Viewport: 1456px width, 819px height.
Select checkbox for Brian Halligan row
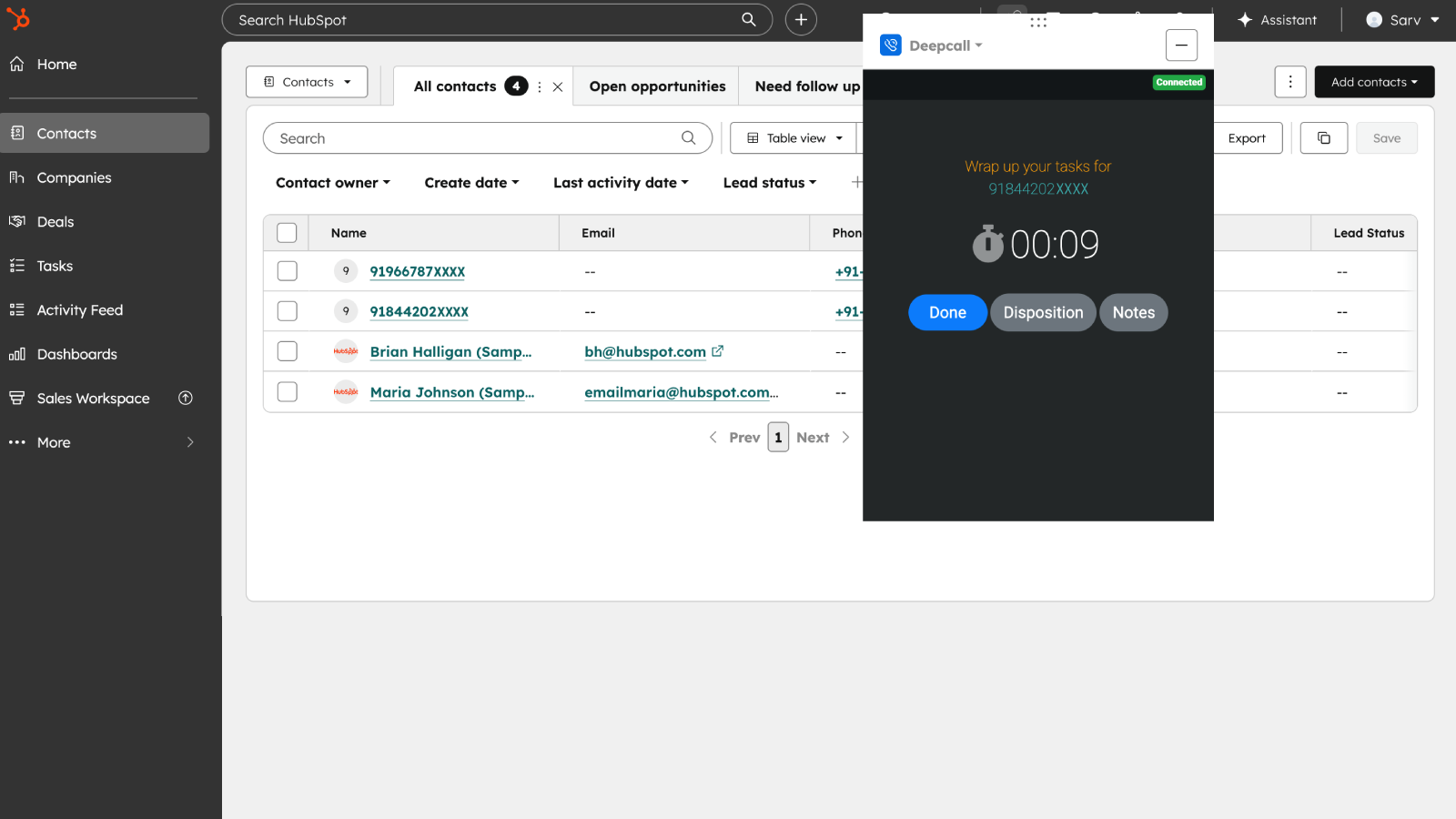coord(287,351)
